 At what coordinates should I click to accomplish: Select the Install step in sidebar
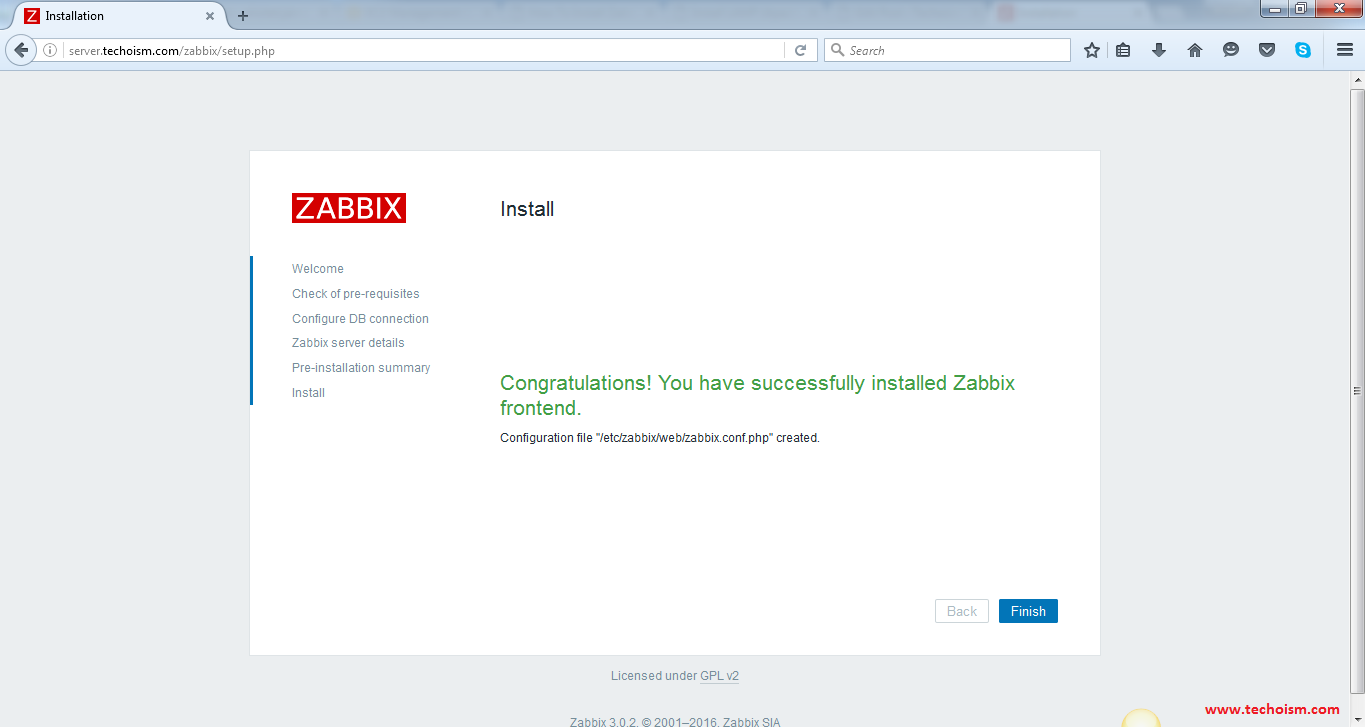308,393
